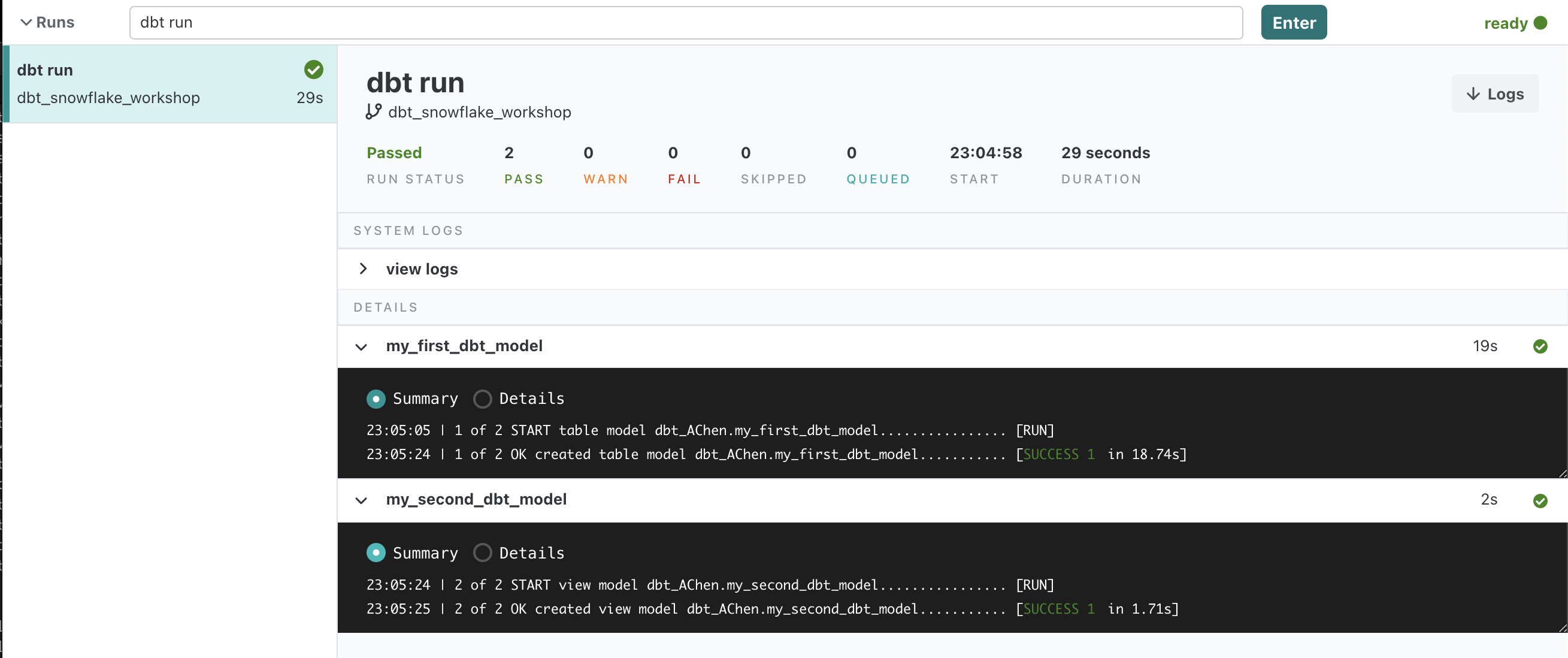Click the green check for my_first_dbt_model

tap(1540, 346)
